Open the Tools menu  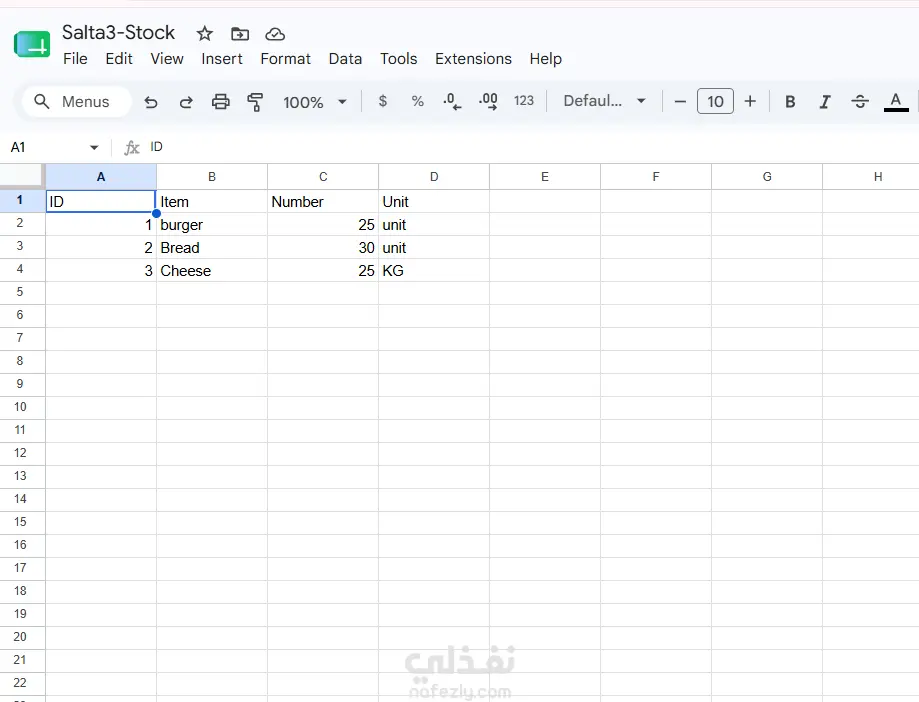[399, 59]
